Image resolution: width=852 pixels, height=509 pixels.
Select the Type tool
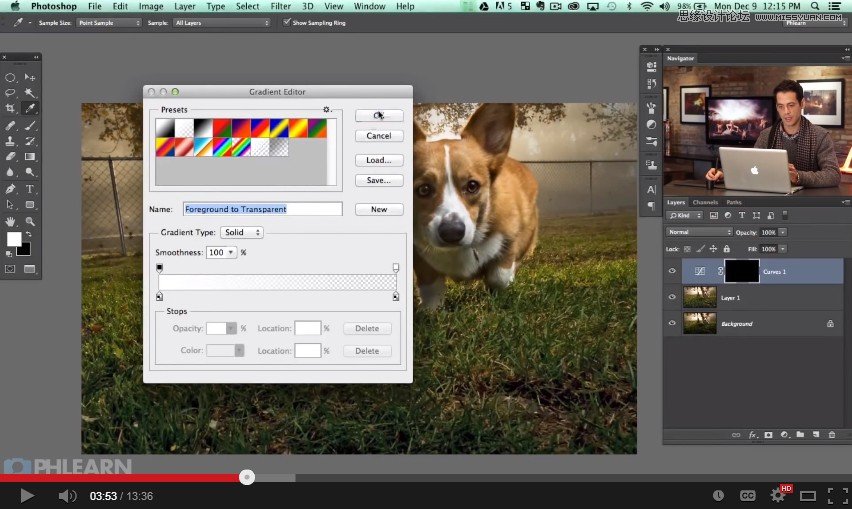point(30,189)
